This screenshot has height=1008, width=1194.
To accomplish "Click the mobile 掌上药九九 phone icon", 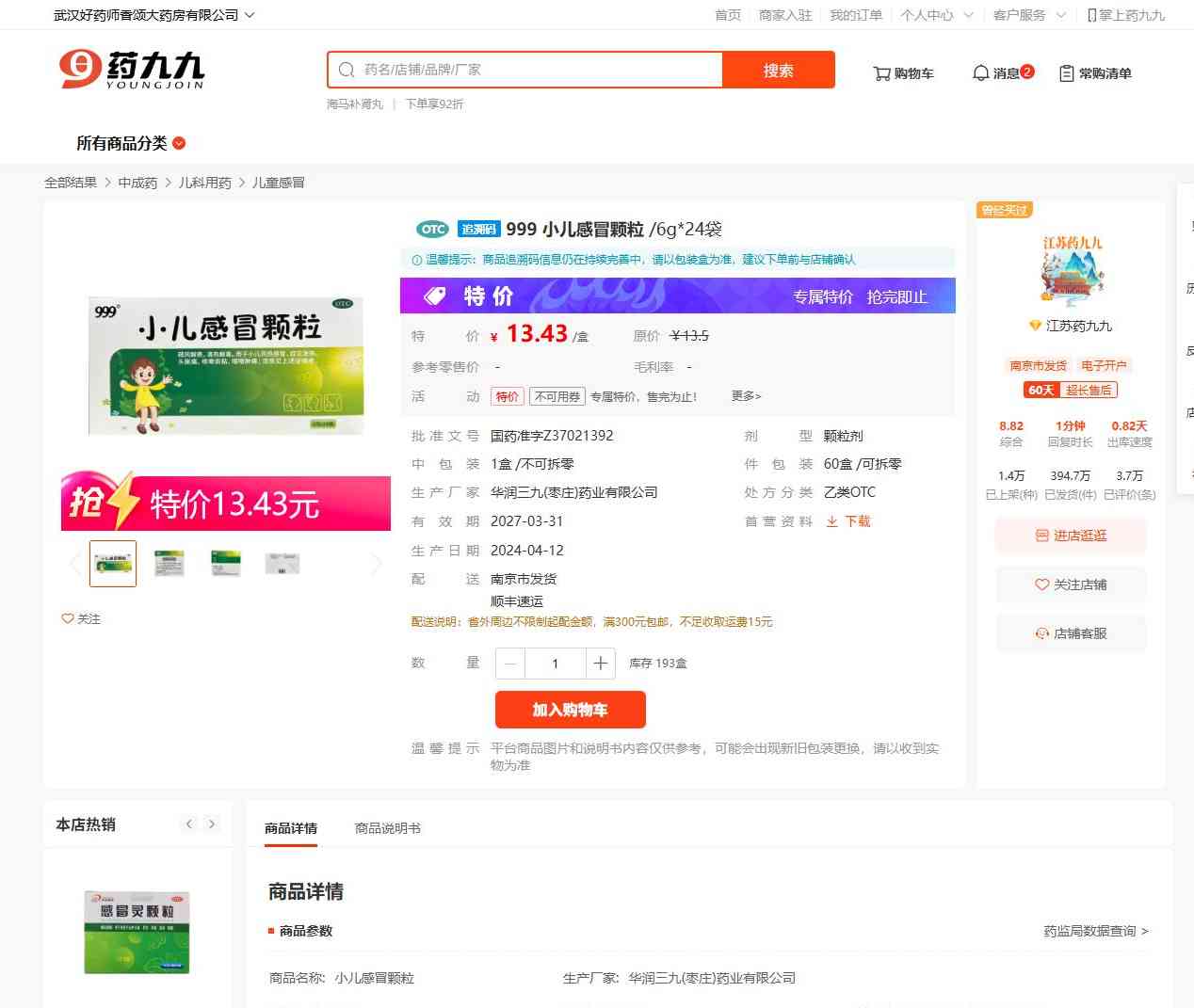I will click(x=1091, y=15).
